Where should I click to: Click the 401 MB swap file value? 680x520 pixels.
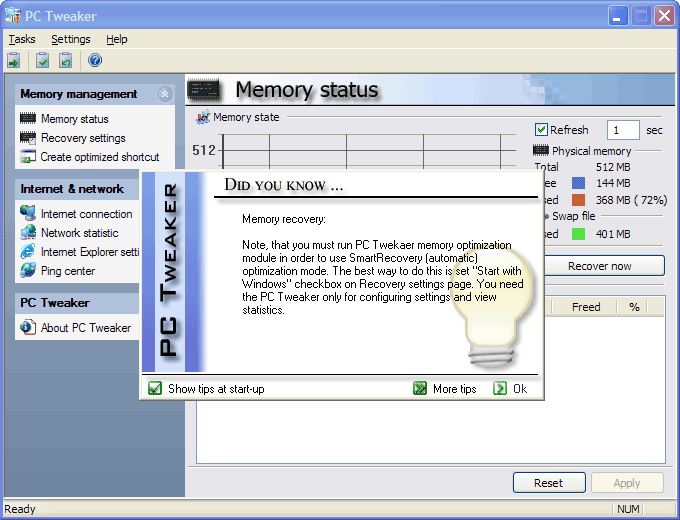(x=613, y=234)
